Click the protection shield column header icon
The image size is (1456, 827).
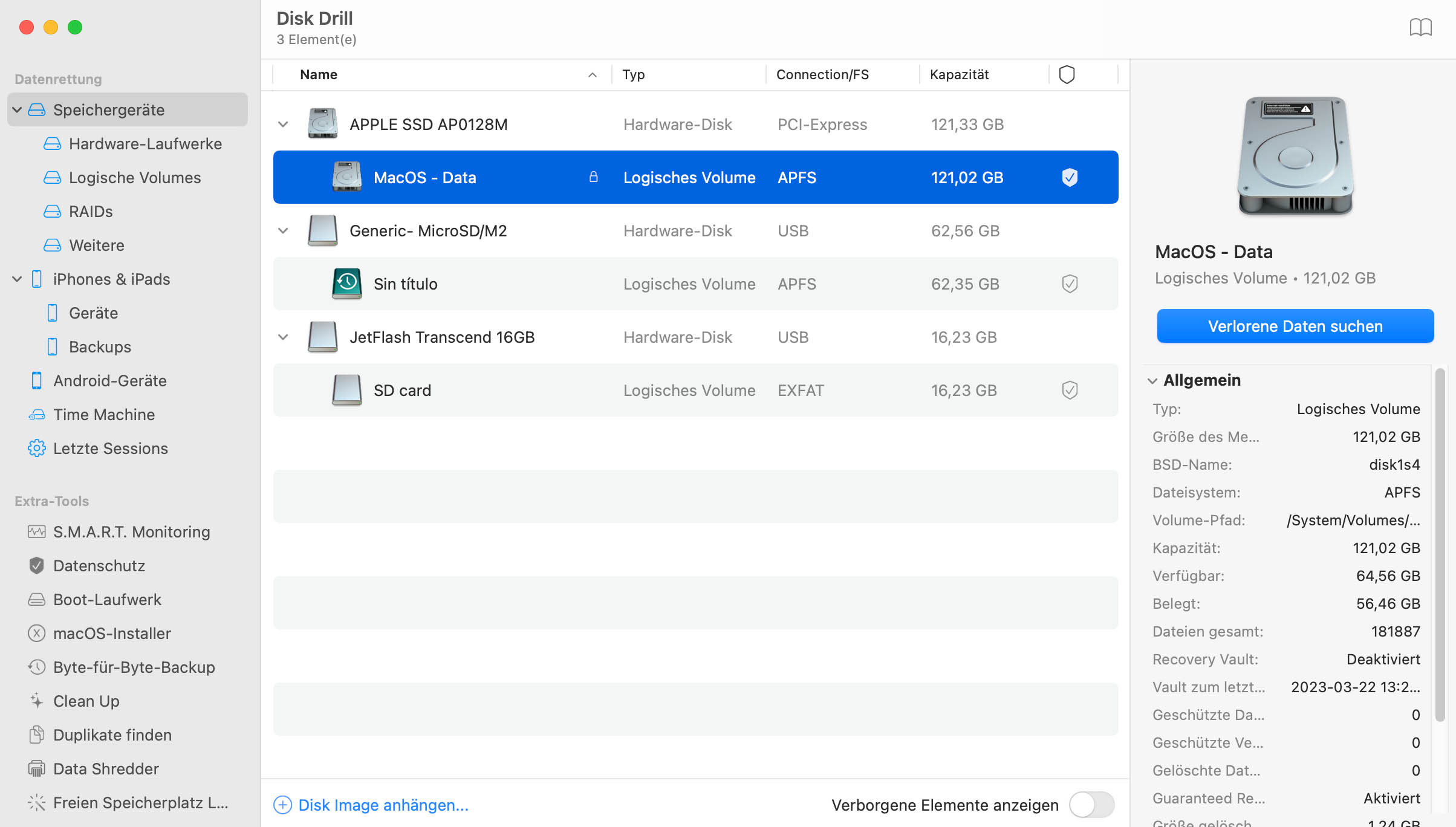pos(1067,75)
